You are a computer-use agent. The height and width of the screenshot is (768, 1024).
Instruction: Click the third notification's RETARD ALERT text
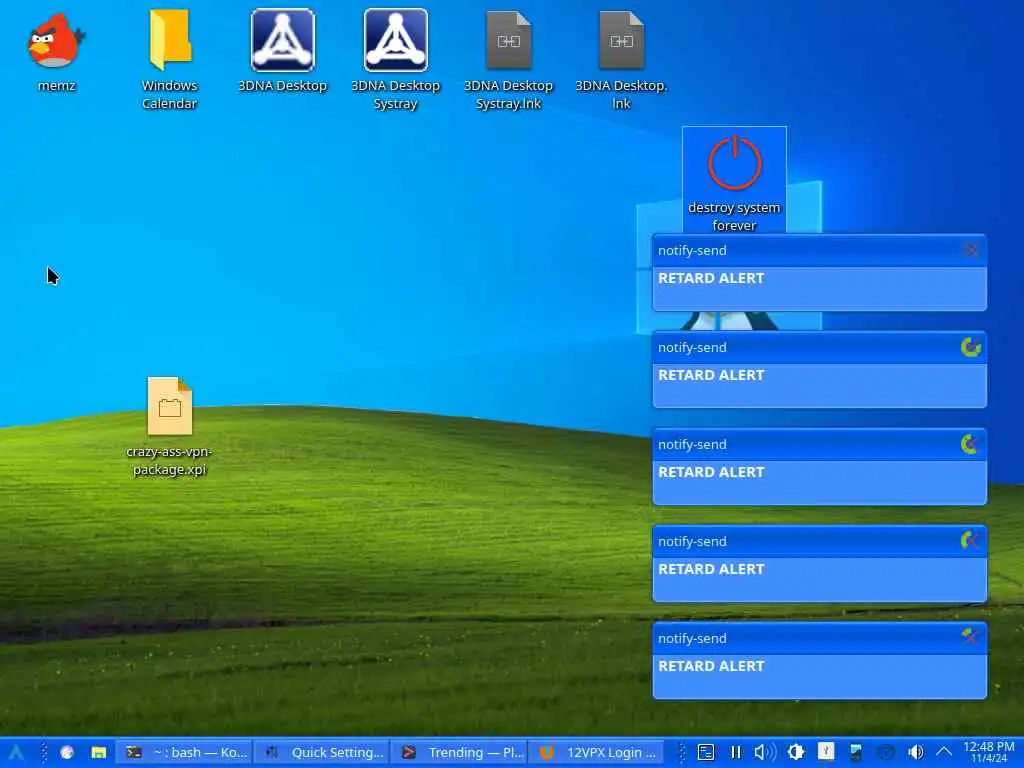coord(711,472)
